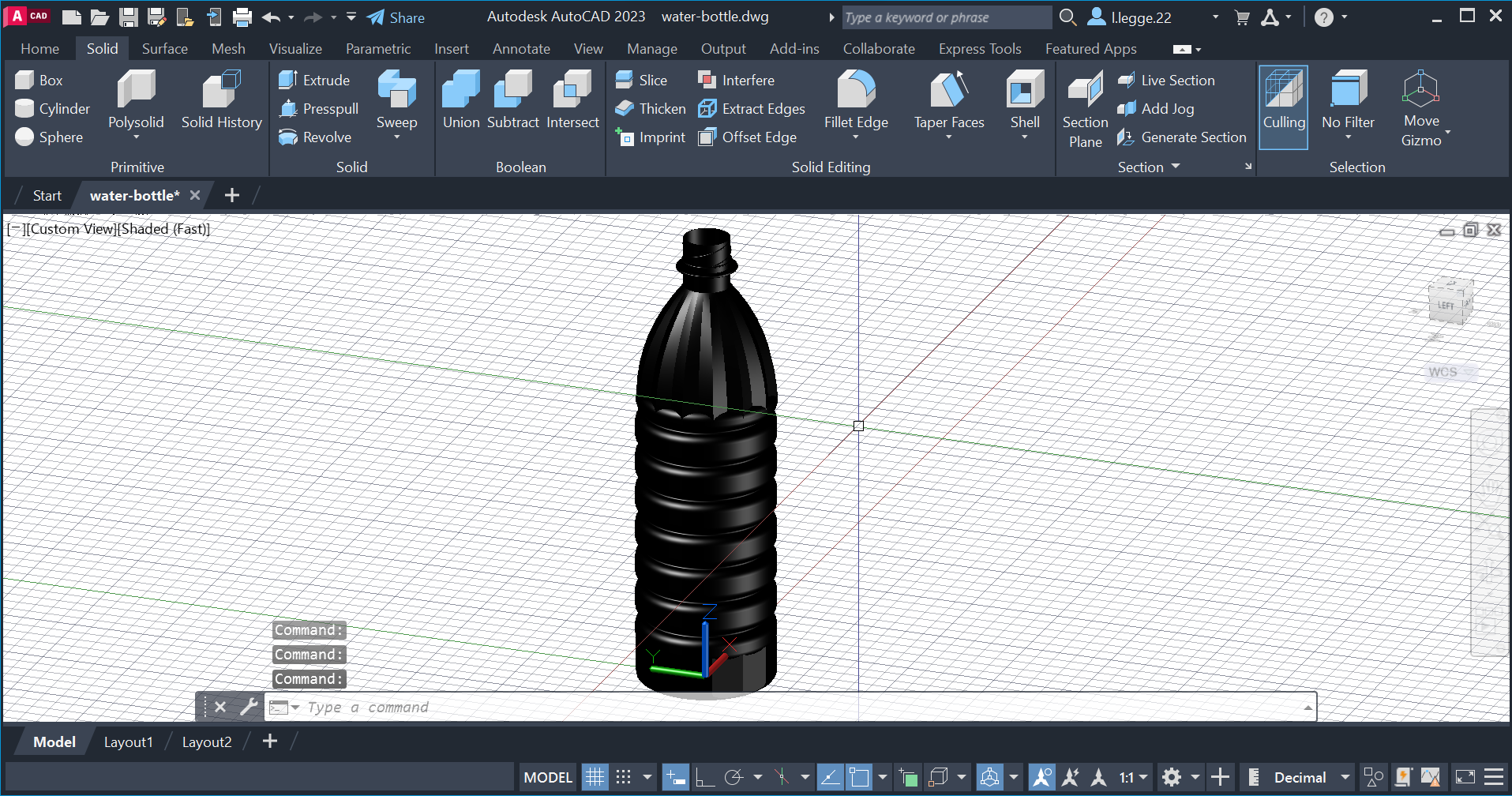
Task: Expand the Sweep dropdown arrow
Action: pyautogui.click(x=396, y=137)
